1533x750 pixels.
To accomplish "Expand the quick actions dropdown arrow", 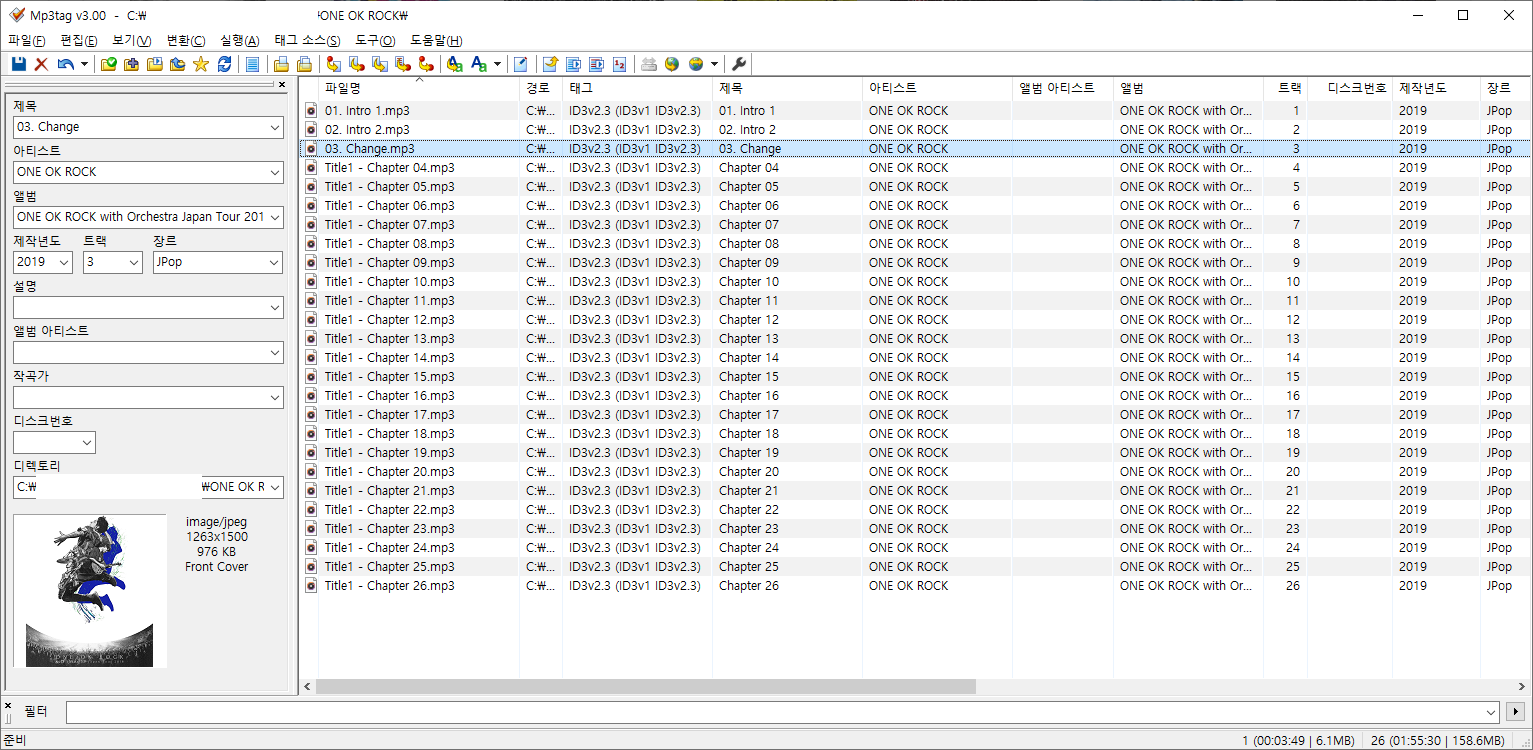I will (497, 64).
